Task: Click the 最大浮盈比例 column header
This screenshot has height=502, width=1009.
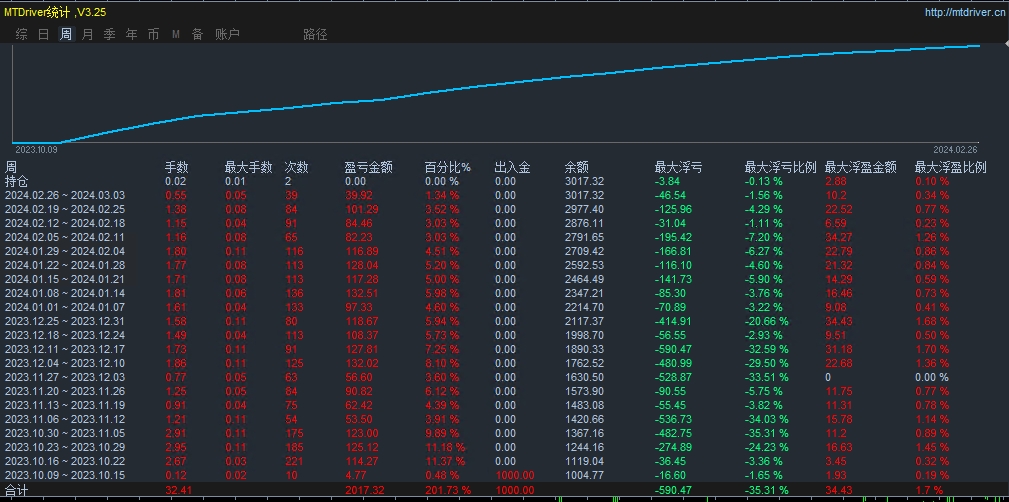Action: click(x=950, y=167)
